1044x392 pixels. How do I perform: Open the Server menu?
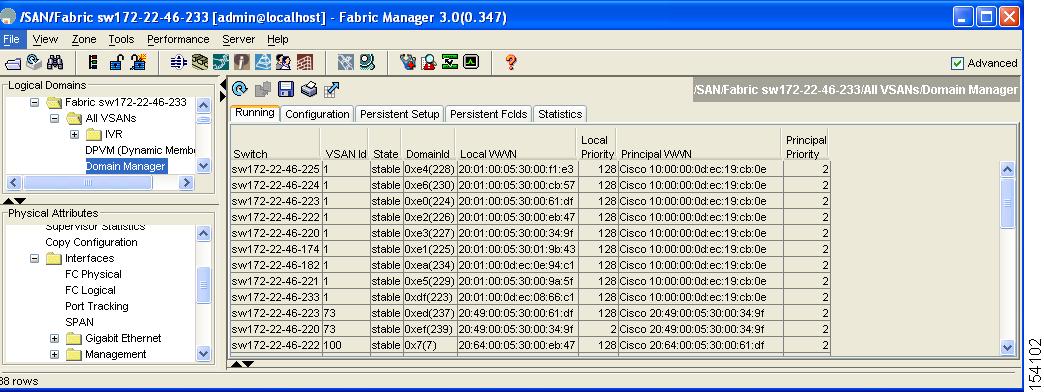[238, 39]
